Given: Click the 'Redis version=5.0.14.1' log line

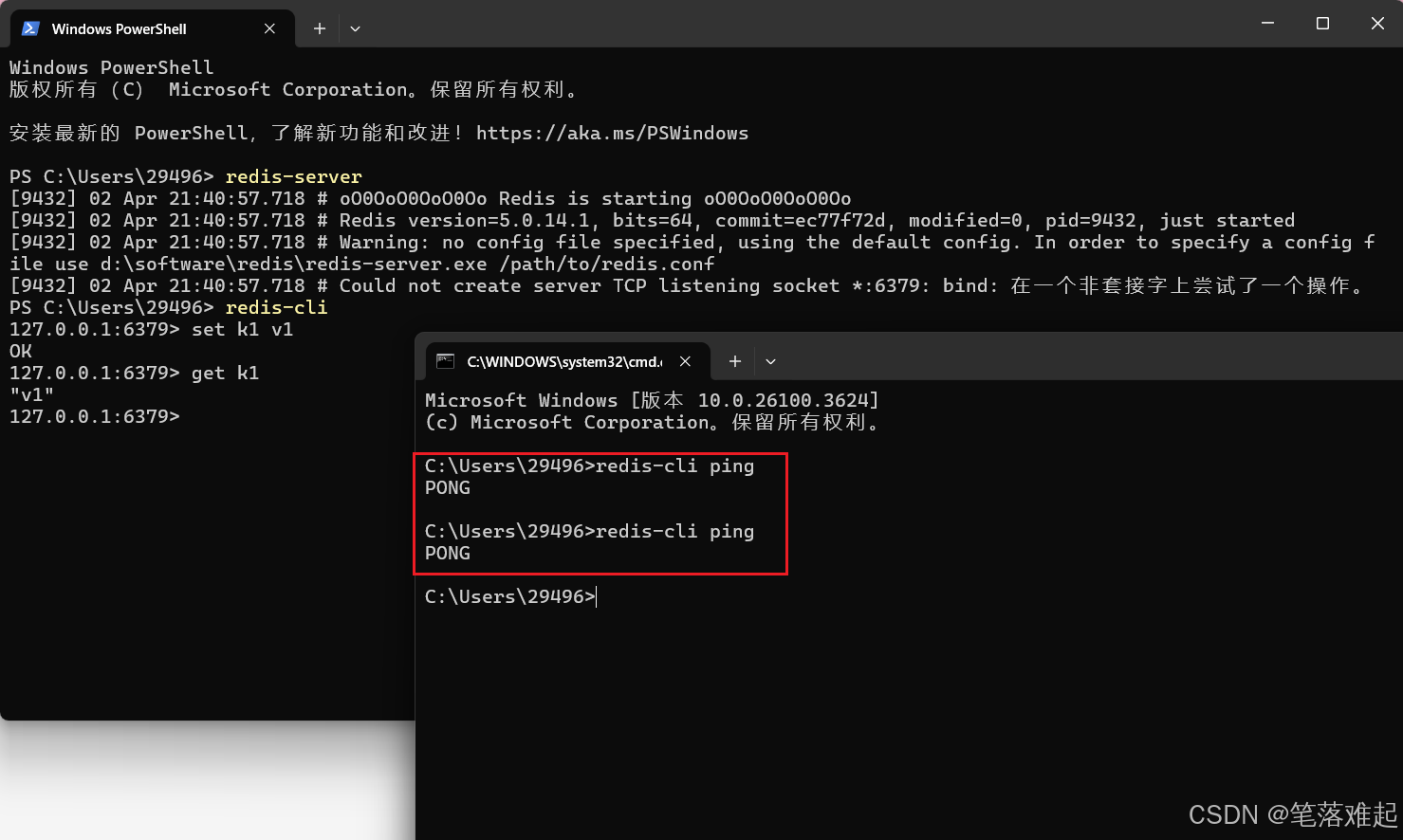Looking at the screenshot, I should coord(652,220).
